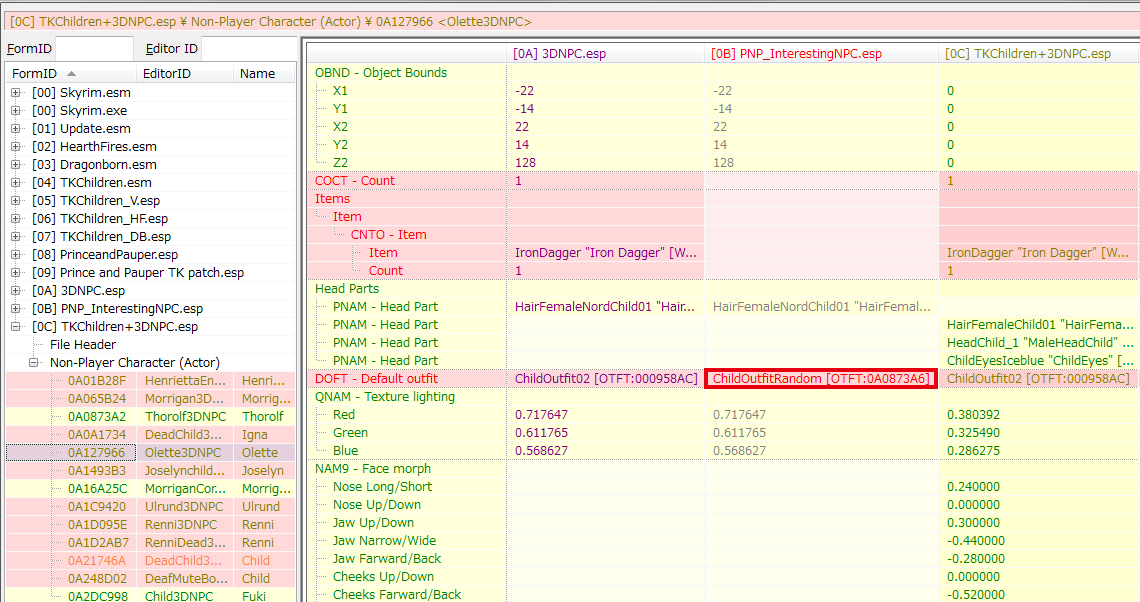Select record 0A16A25C MorriganCor...
The image size is (1140, 602).
[x=150, y=489]
